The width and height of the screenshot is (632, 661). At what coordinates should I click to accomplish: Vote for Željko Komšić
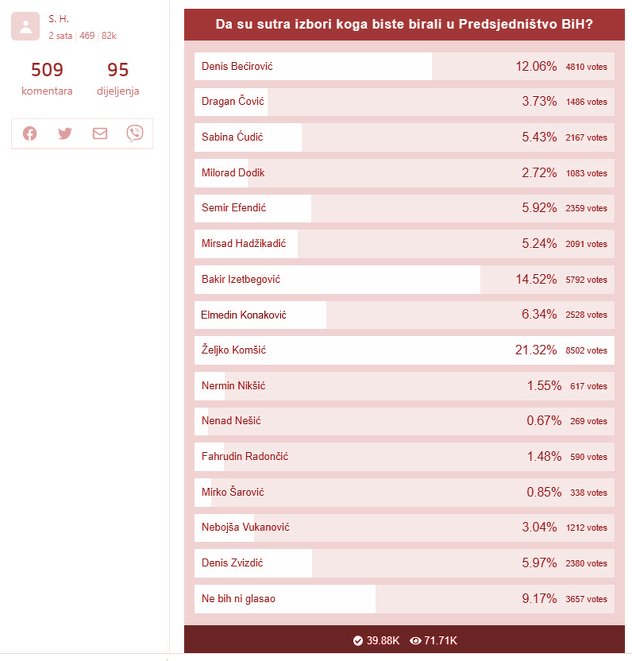404,350
